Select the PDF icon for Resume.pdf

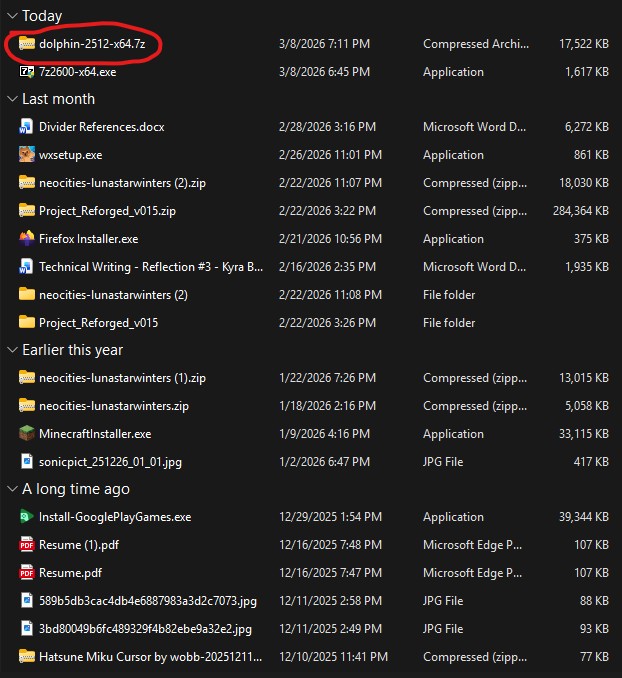point(27,573)
